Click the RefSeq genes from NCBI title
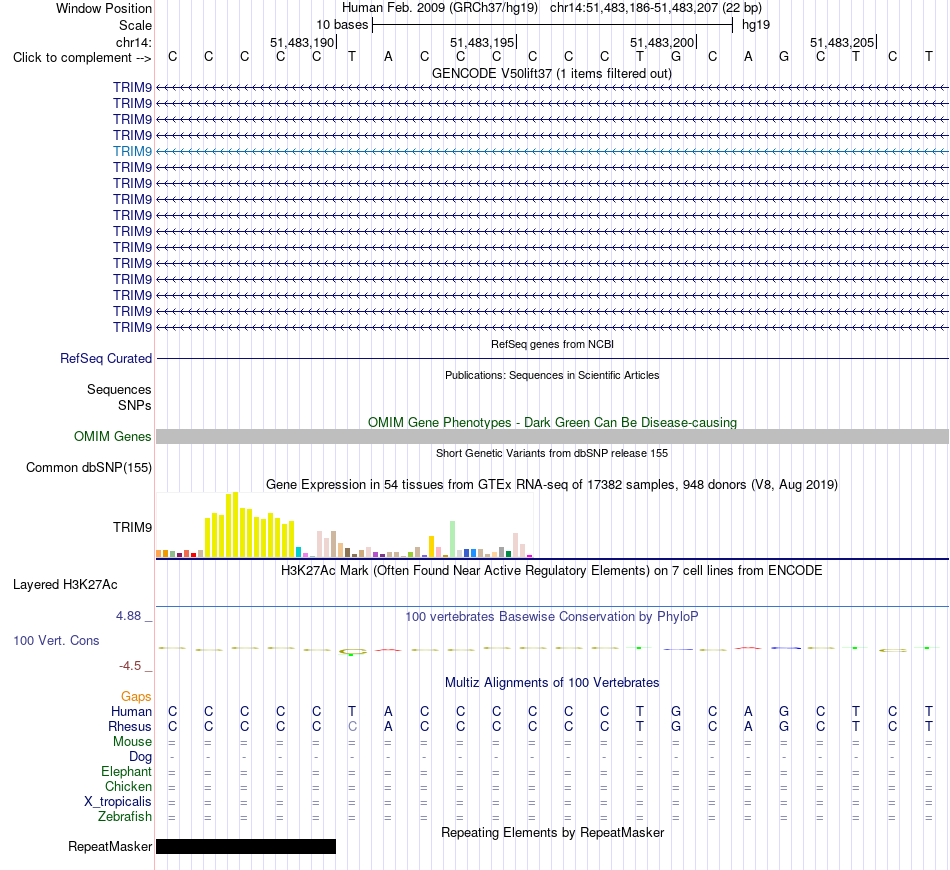Viewport: 950px width, 870px height. (552, 344)
